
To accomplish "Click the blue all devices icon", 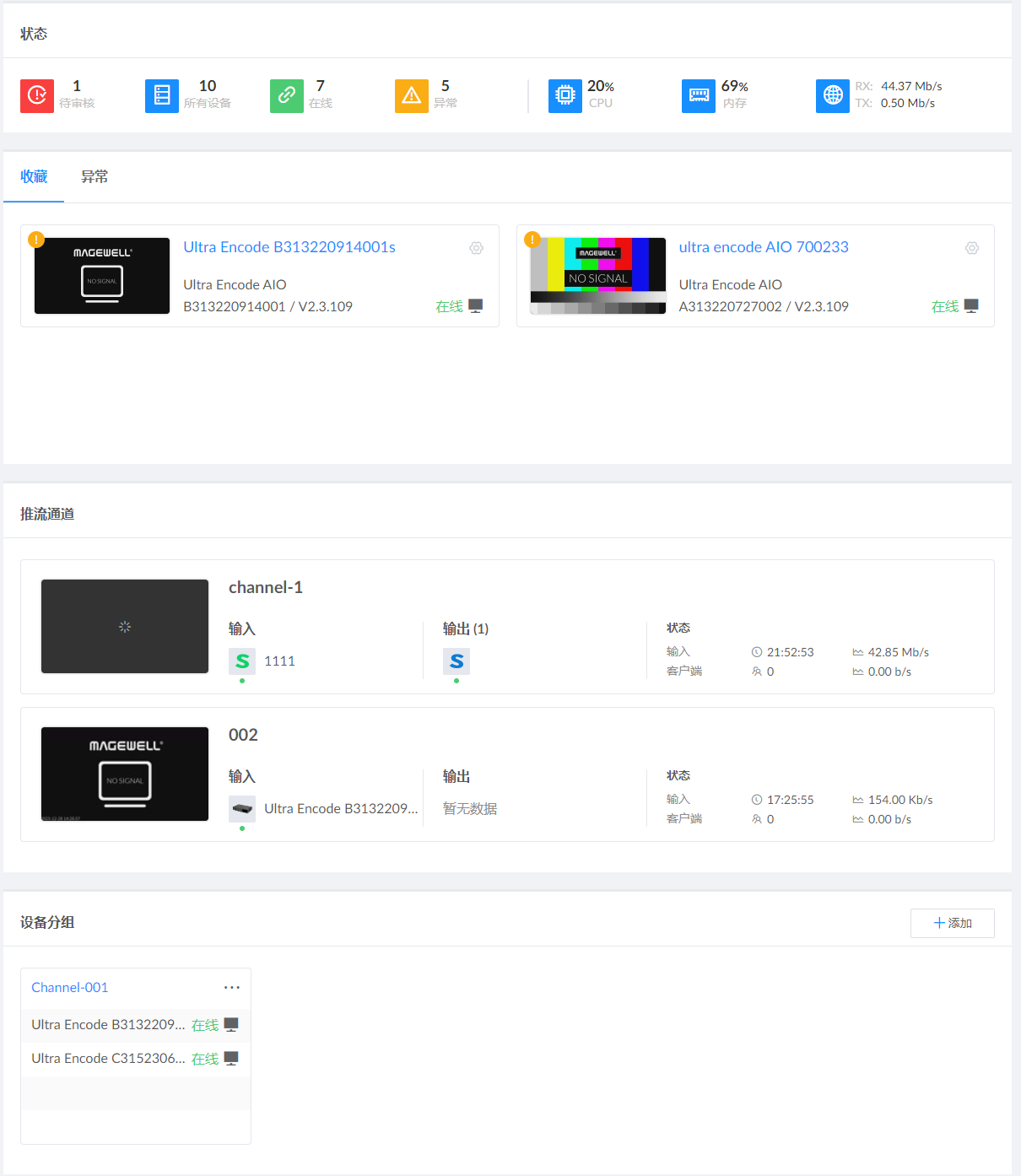I will click(x=162, y=95).
